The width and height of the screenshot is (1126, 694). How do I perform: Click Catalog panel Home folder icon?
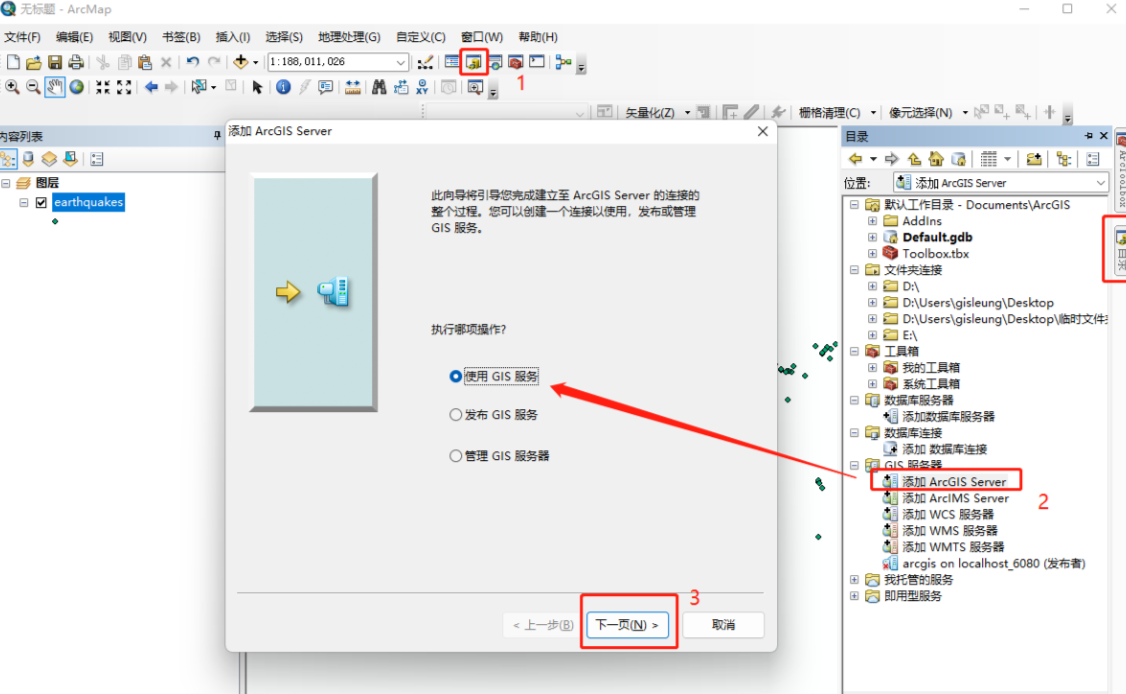click(x=936, y=159)
